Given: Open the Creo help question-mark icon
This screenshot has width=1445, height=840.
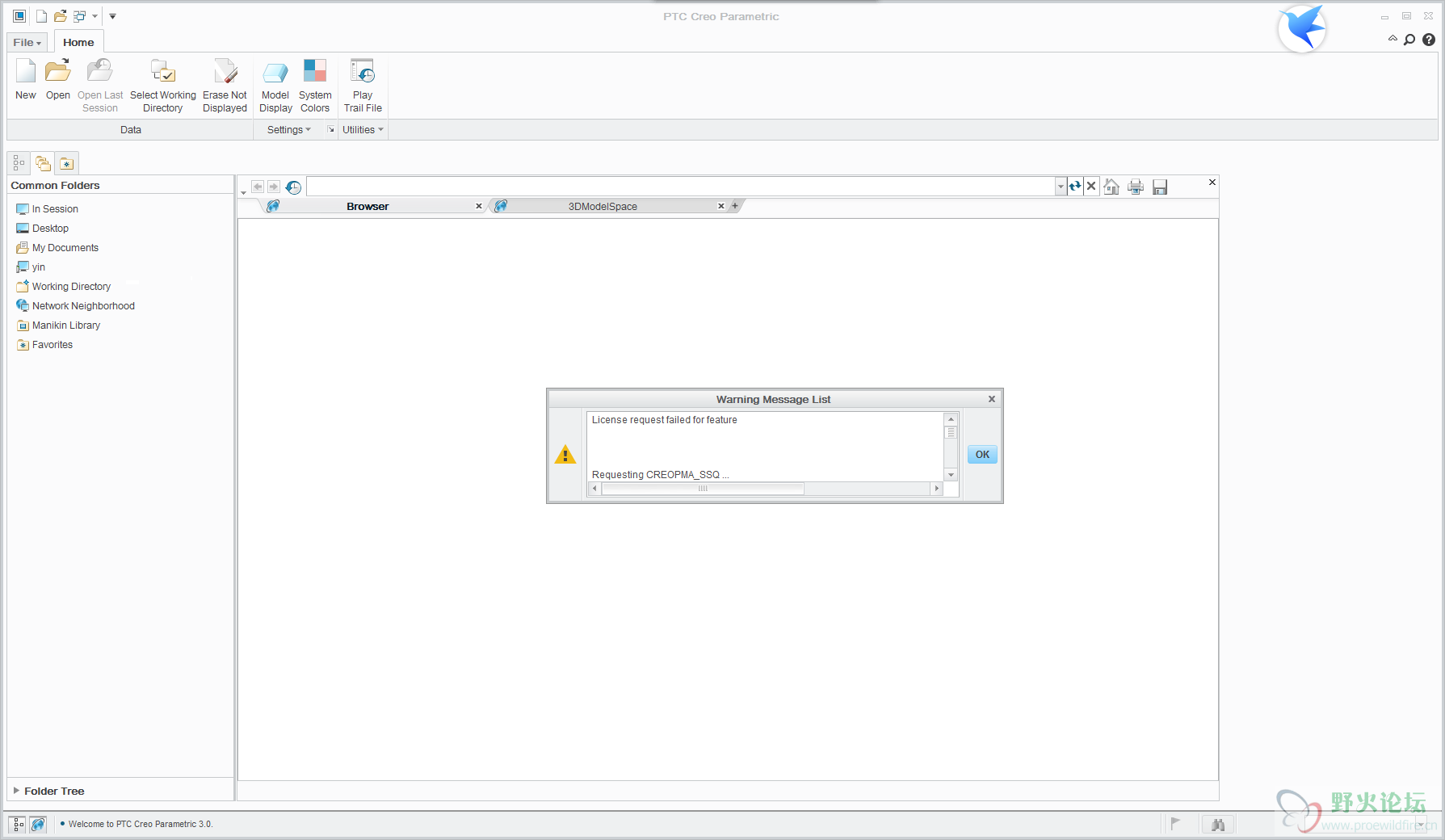Looking at the screenshot, I should tap(1429, 40).
